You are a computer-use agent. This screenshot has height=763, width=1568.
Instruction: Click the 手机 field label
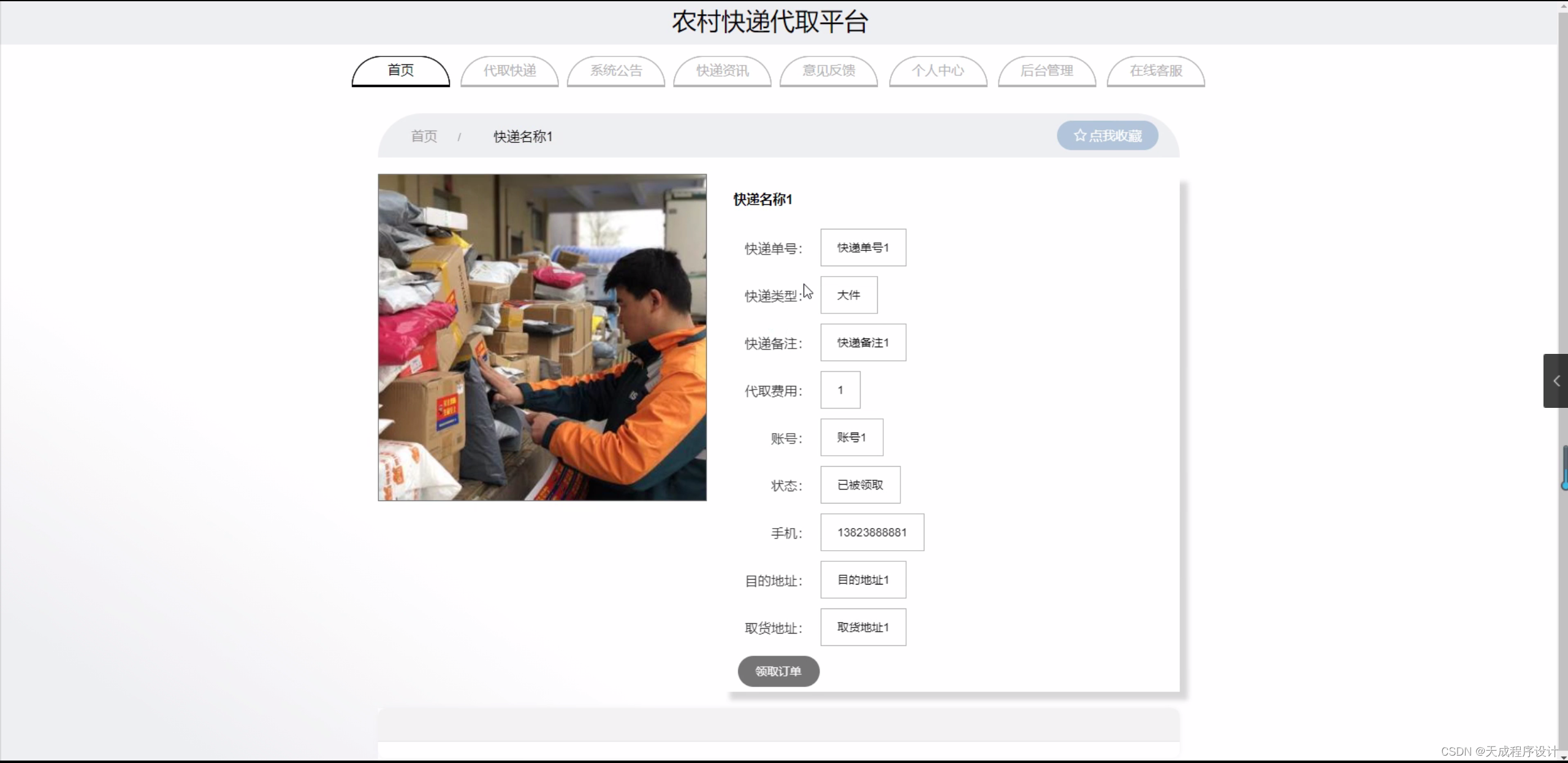[x=786, y=533]
